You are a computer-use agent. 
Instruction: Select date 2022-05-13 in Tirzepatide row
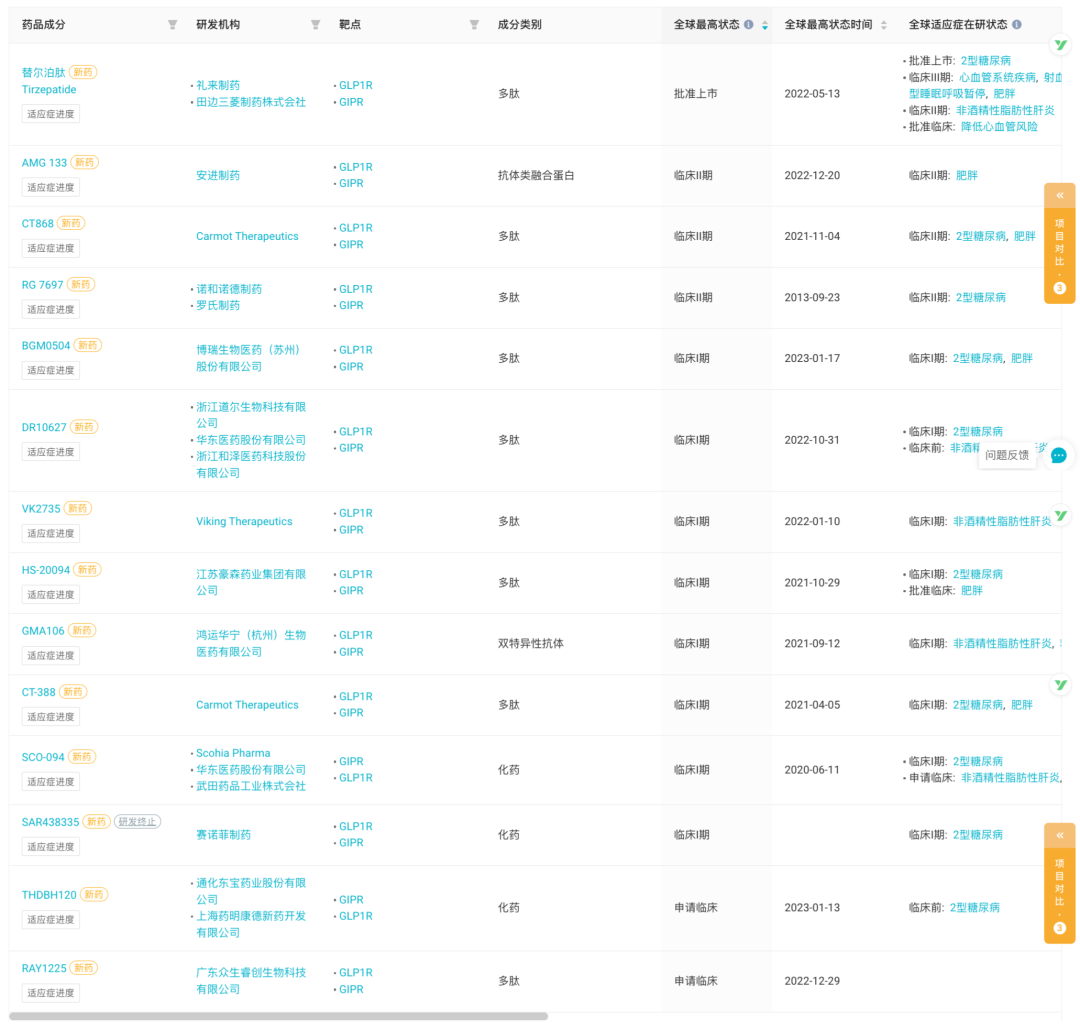(812, 94)
